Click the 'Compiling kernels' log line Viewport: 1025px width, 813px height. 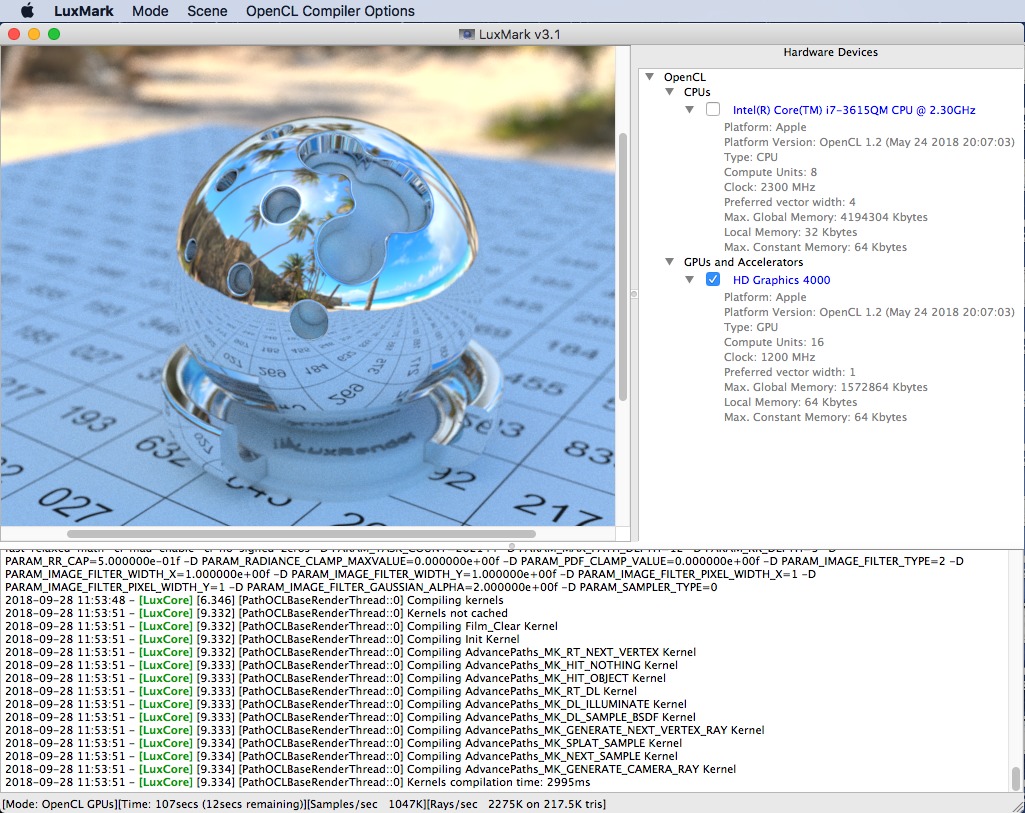pyautogui.click(x=254, y=600)
